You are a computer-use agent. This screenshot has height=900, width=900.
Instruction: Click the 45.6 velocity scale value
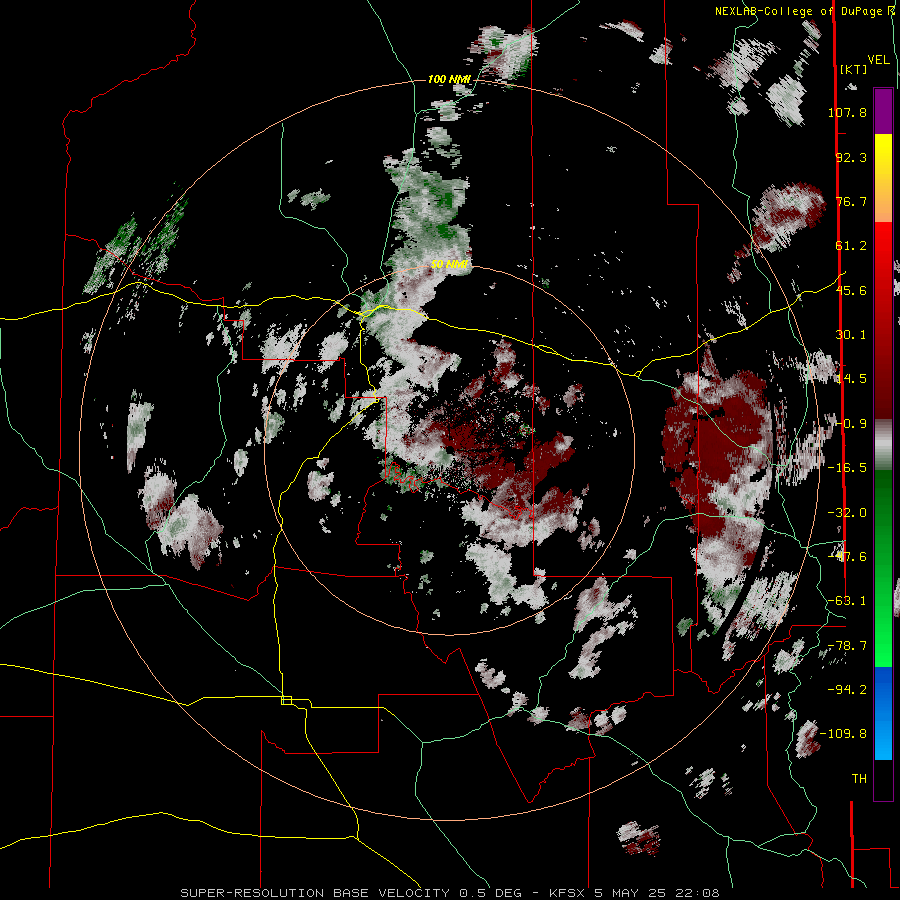click(851, 290)
